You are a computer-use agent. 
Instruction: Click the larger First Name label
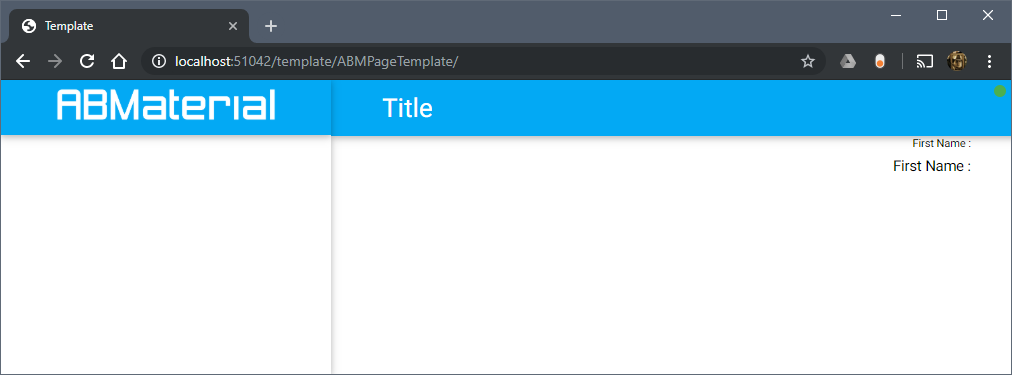pos(932,166)
